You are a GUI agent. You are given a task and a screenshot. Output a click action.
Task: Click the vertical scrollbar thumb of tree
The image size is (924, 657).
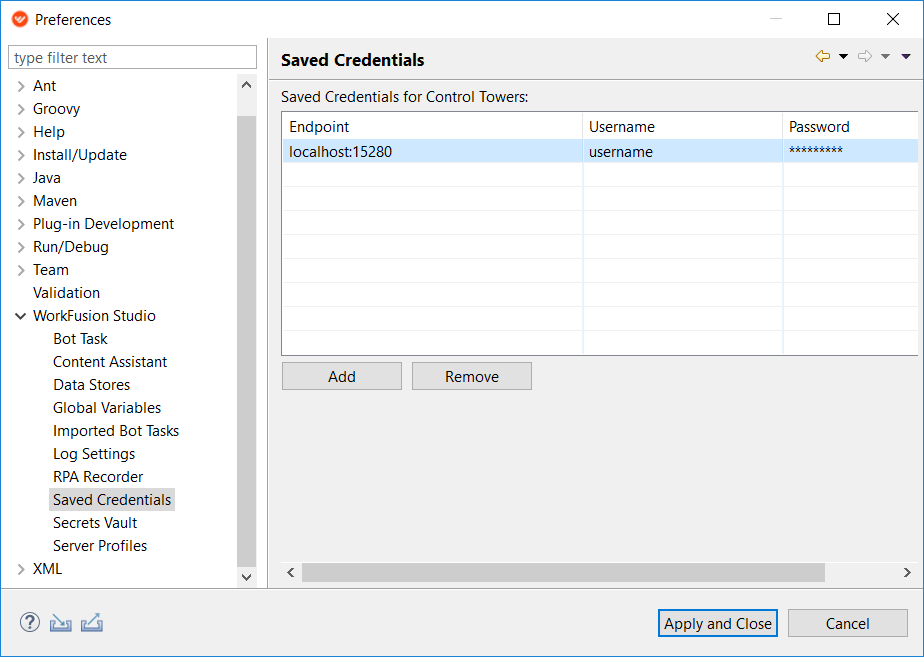[x=246, y=341]
